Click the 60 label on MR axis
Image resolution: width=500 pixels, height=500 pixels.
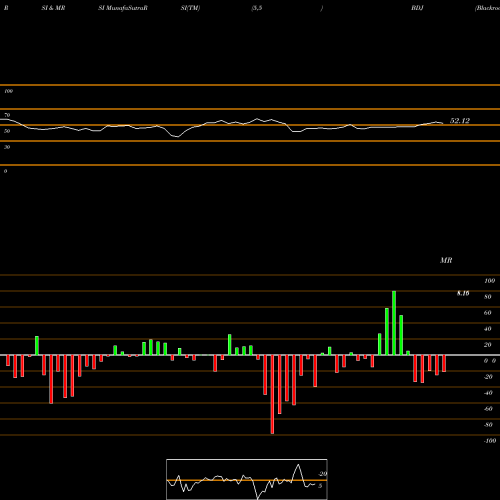[488, 313]
